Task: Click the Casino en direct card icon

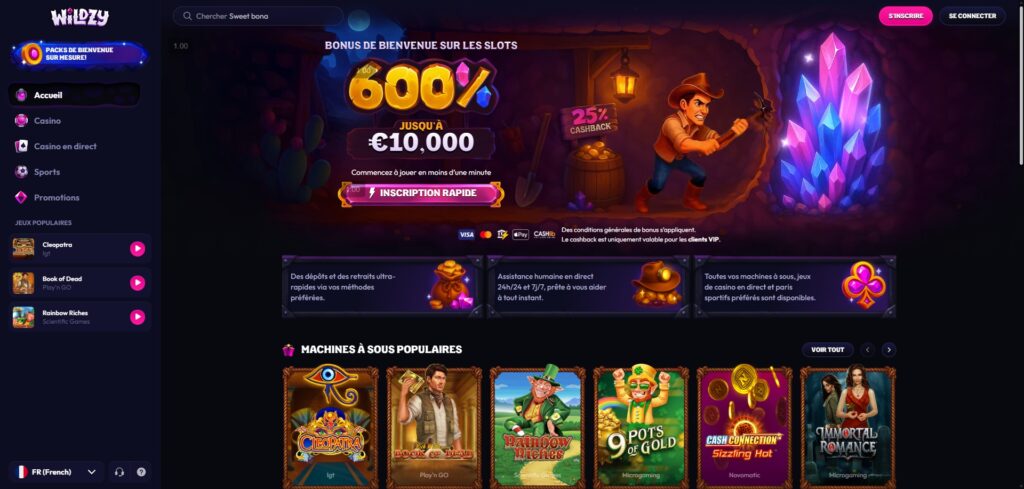Action: (x=22, y=146)
